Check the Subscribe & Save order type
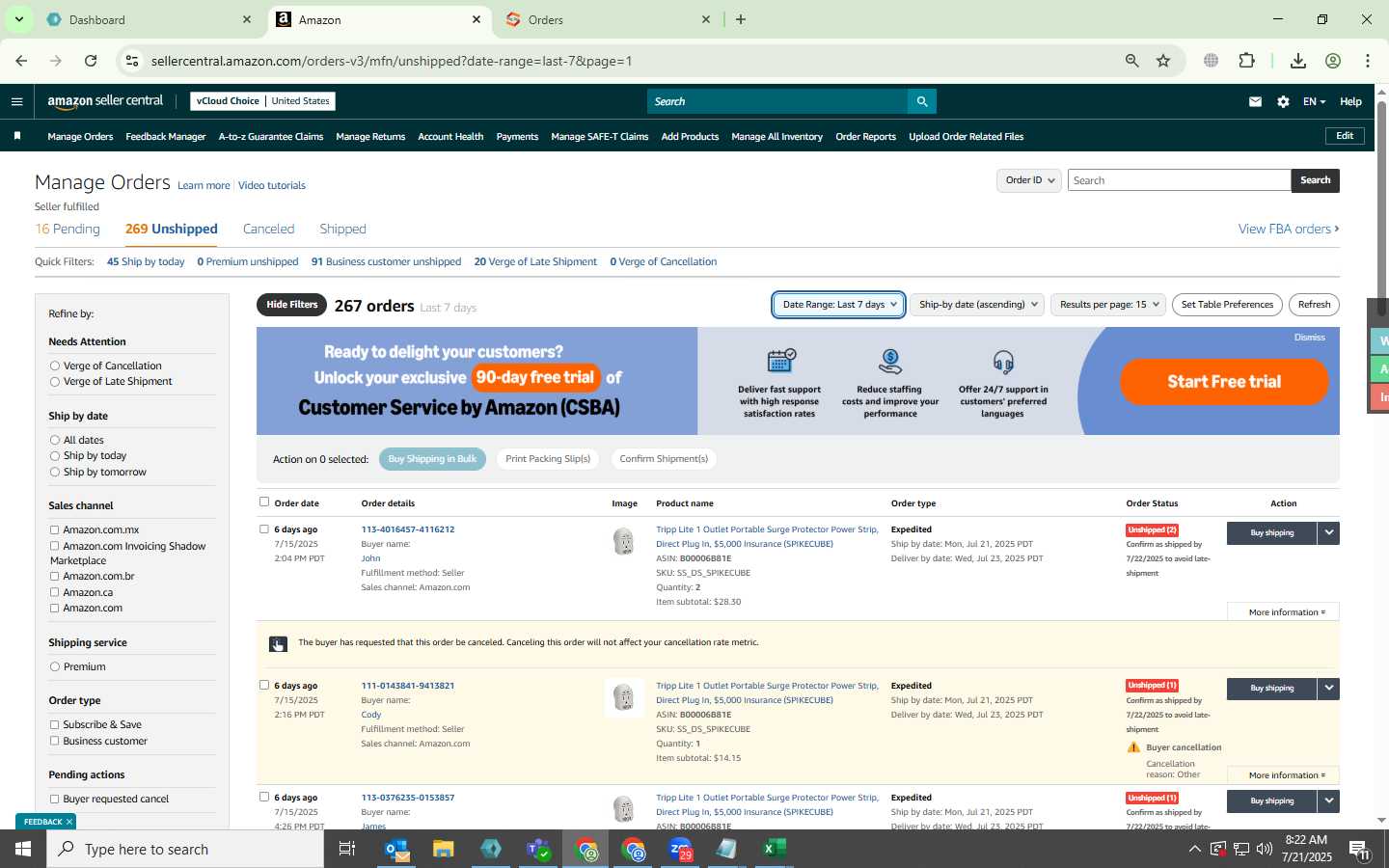 point(55,724)
